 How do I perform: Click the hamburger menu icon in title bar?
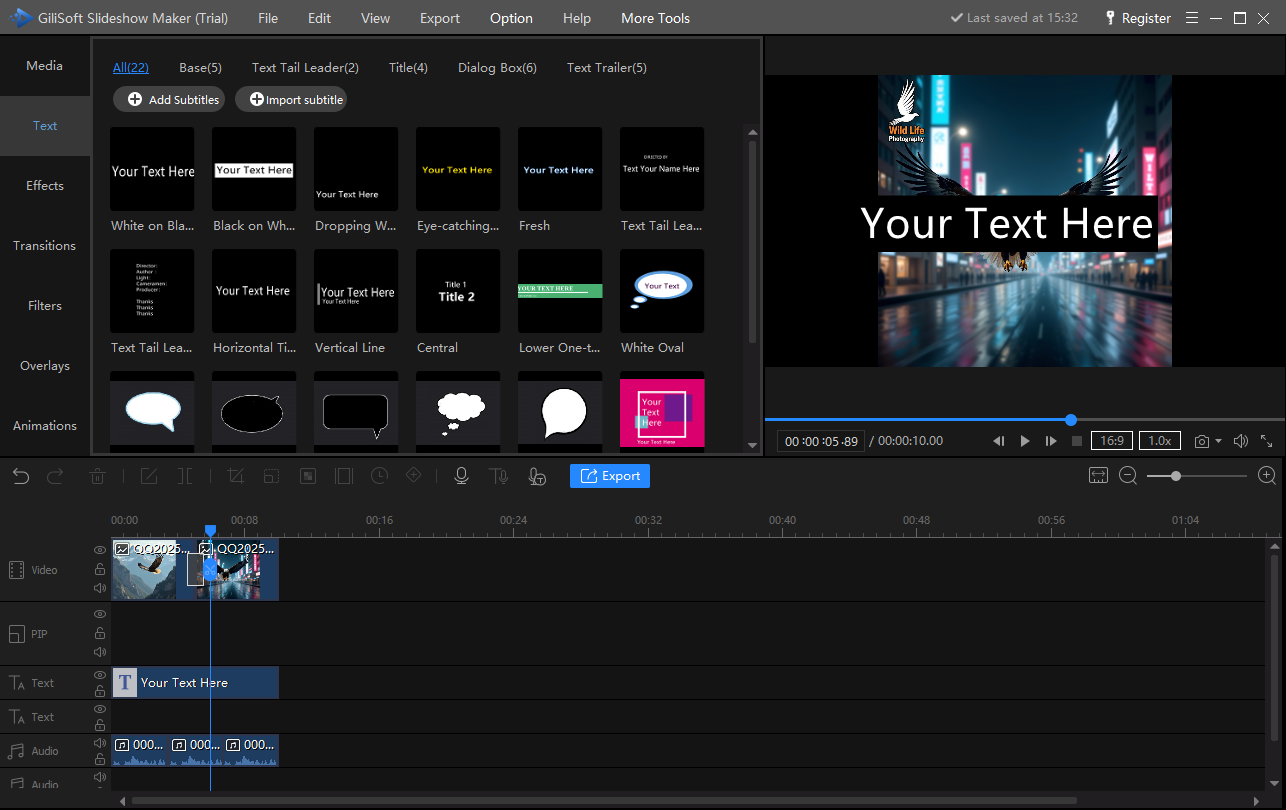pos(1192,18)
